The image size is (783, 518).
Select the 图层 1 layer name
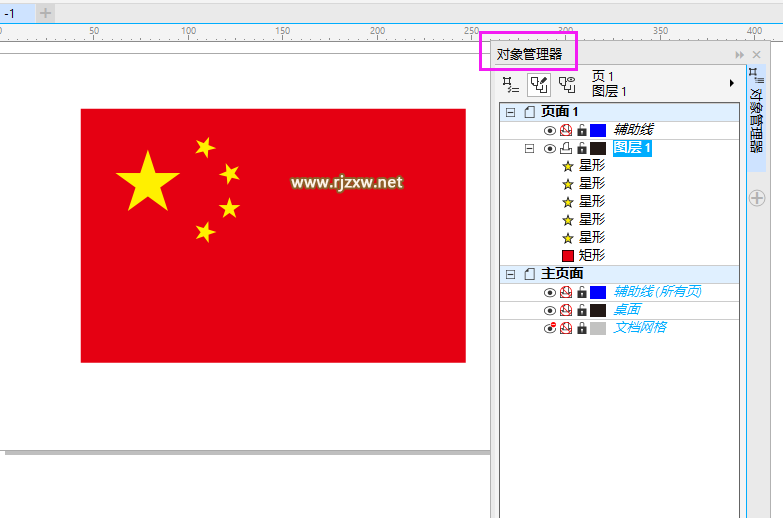point(632,148)
